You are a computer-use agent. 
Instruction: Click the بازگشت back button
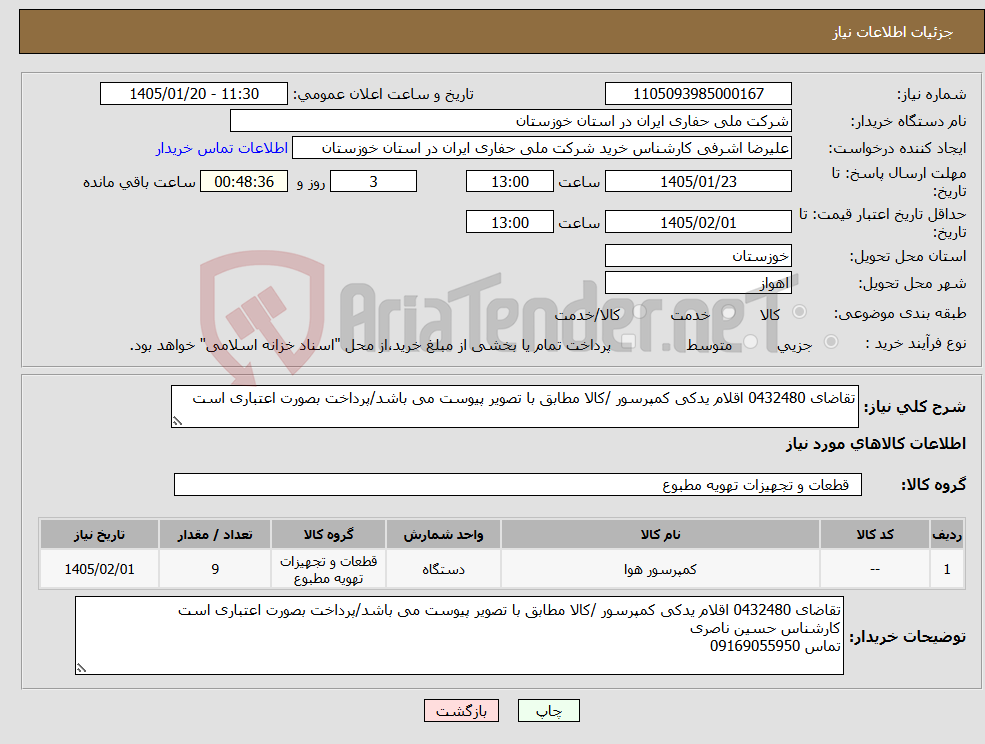pos(461,711)
